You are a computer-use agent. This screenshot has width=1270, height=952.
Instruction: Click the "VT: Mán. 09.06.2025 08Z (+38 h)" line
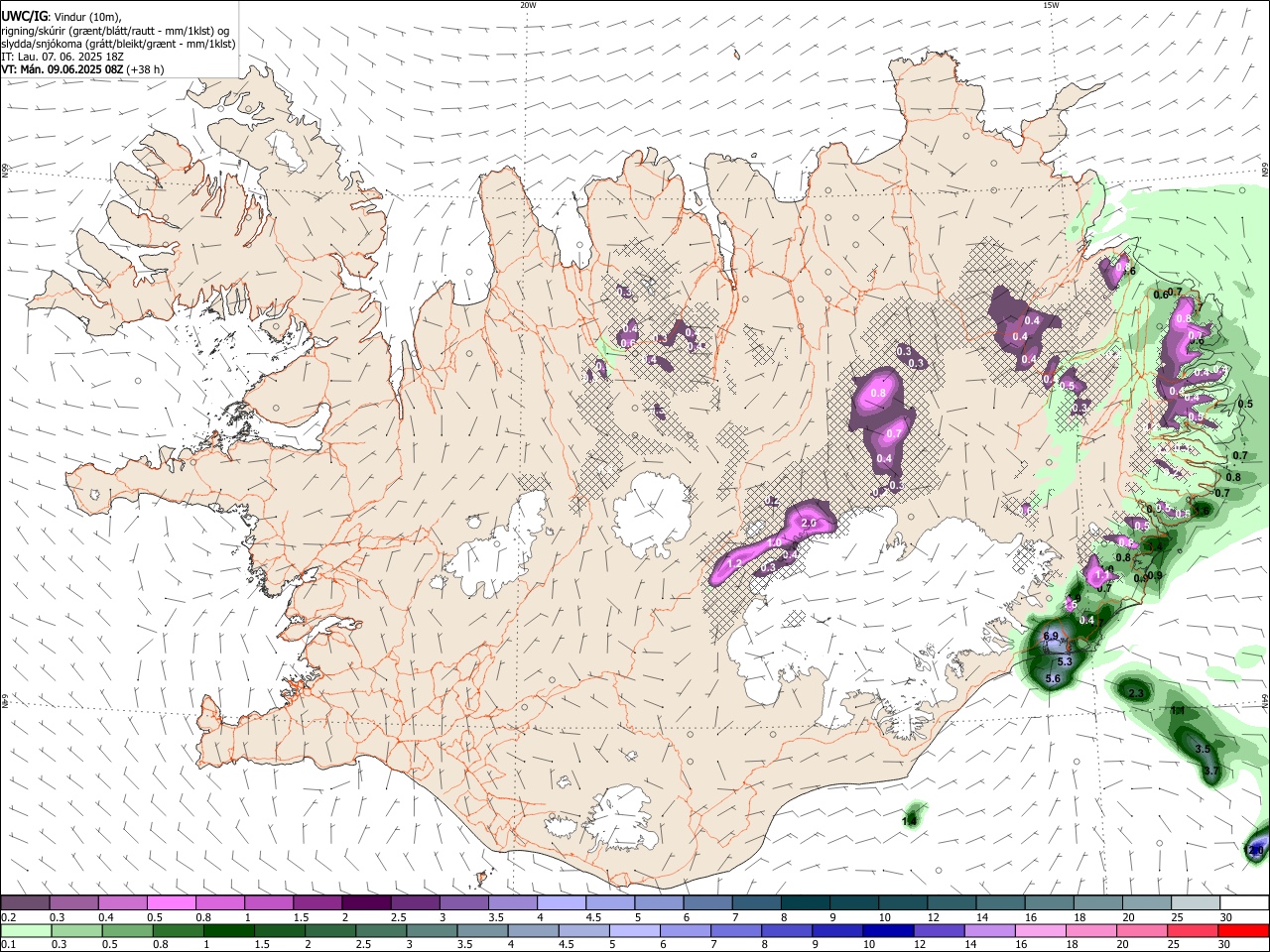(83, 69)
